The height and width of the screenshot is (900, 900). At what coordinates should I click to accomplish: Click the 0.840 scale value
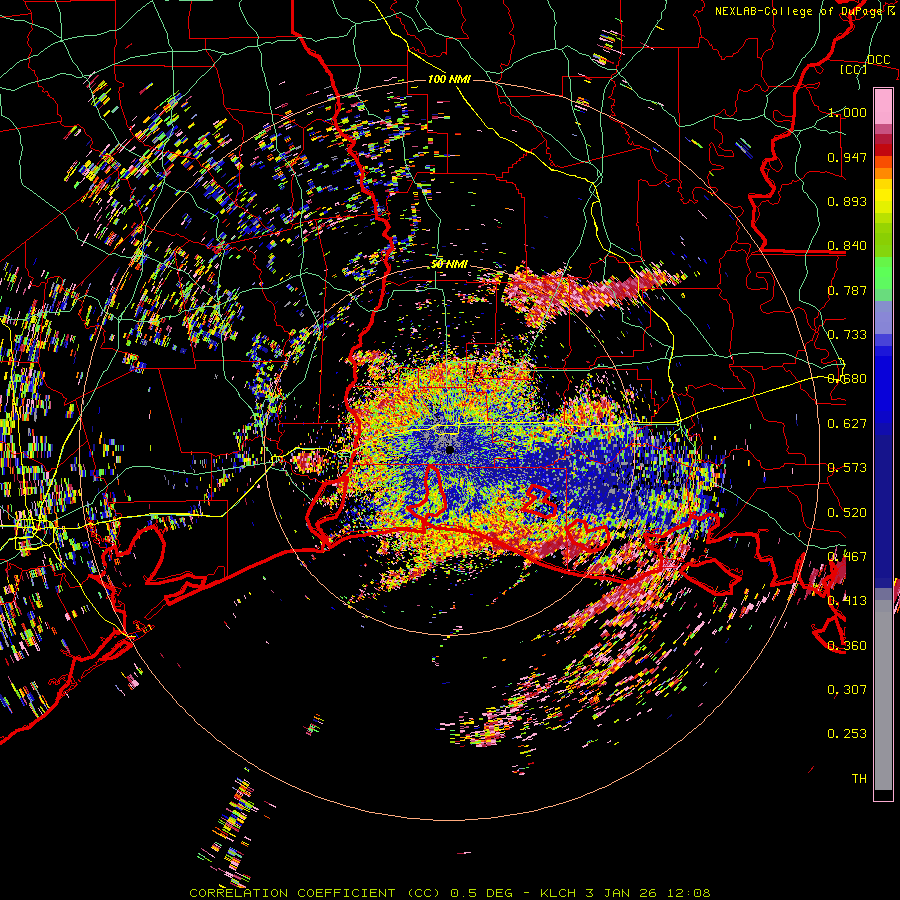point(847,246)
